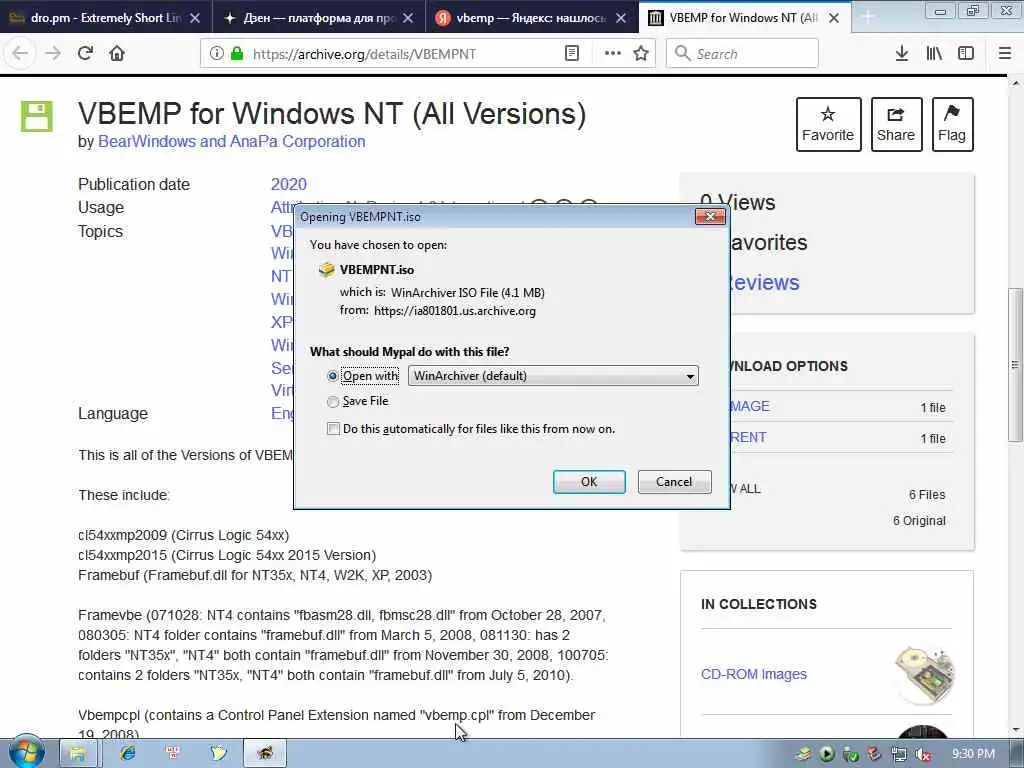This screenshot has width=1024, height=768.
Task: Show the taskbar clock 9:30 PM
Action: point(973,754)
